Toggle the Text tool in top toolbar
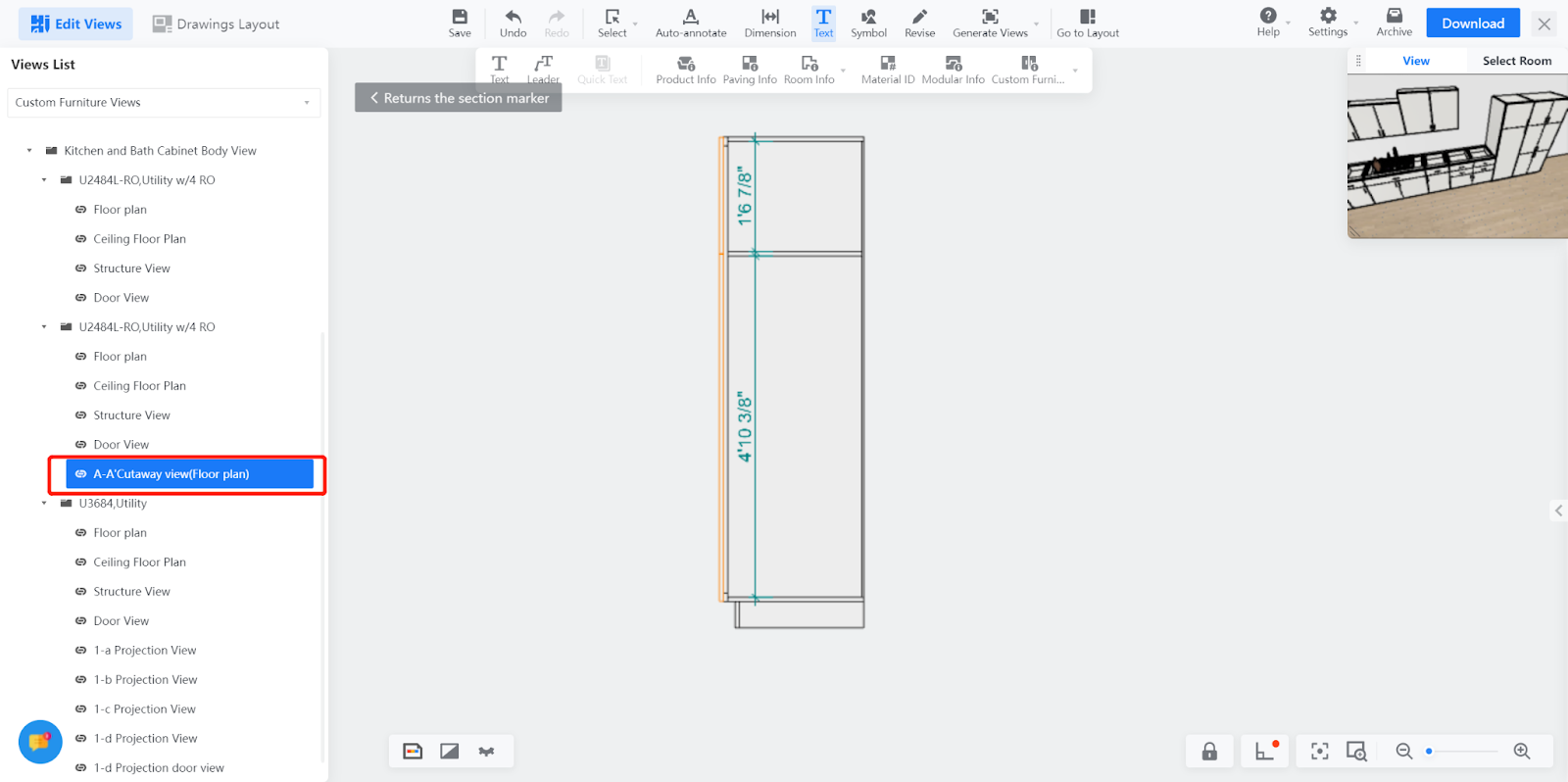This screenshot has width=1568, height=782. [x=823, y=23]
